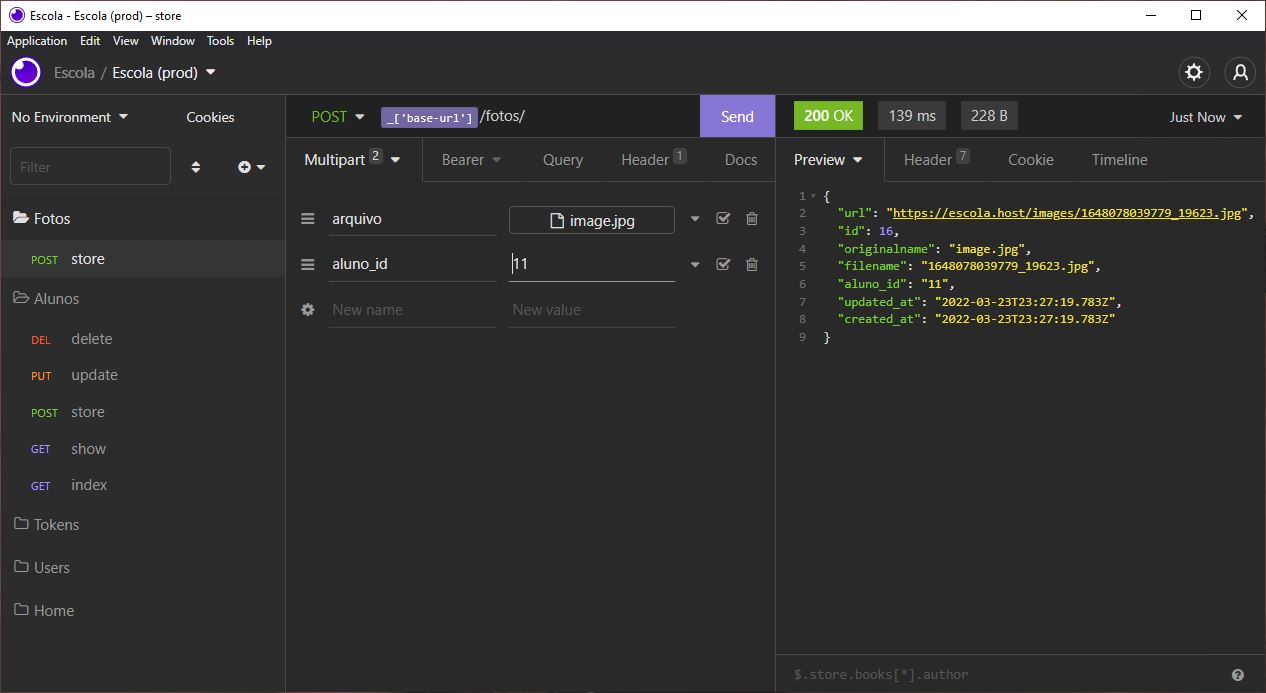
Task: Open the POST method dropdown
Action: (x=337, y=116)
